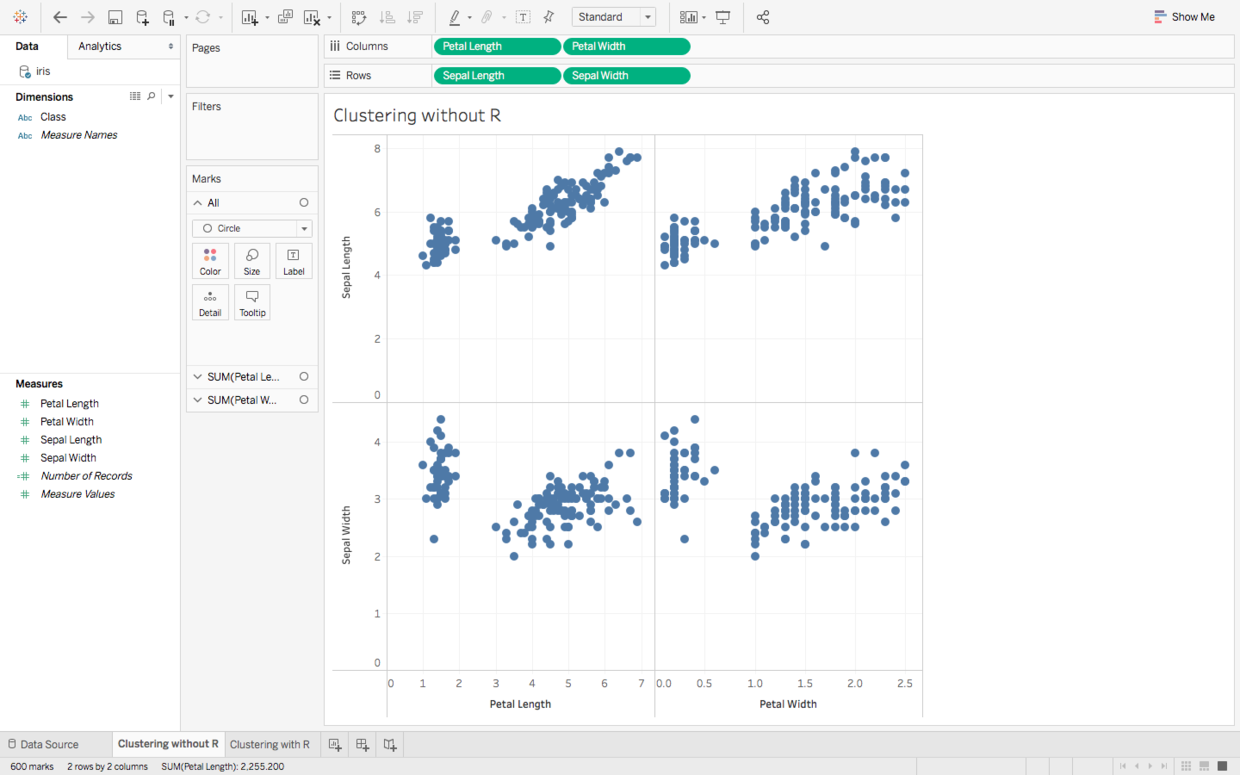Open Show Me panel
Viewport: 1240px width, 775px height.
tap(1185, 17)
